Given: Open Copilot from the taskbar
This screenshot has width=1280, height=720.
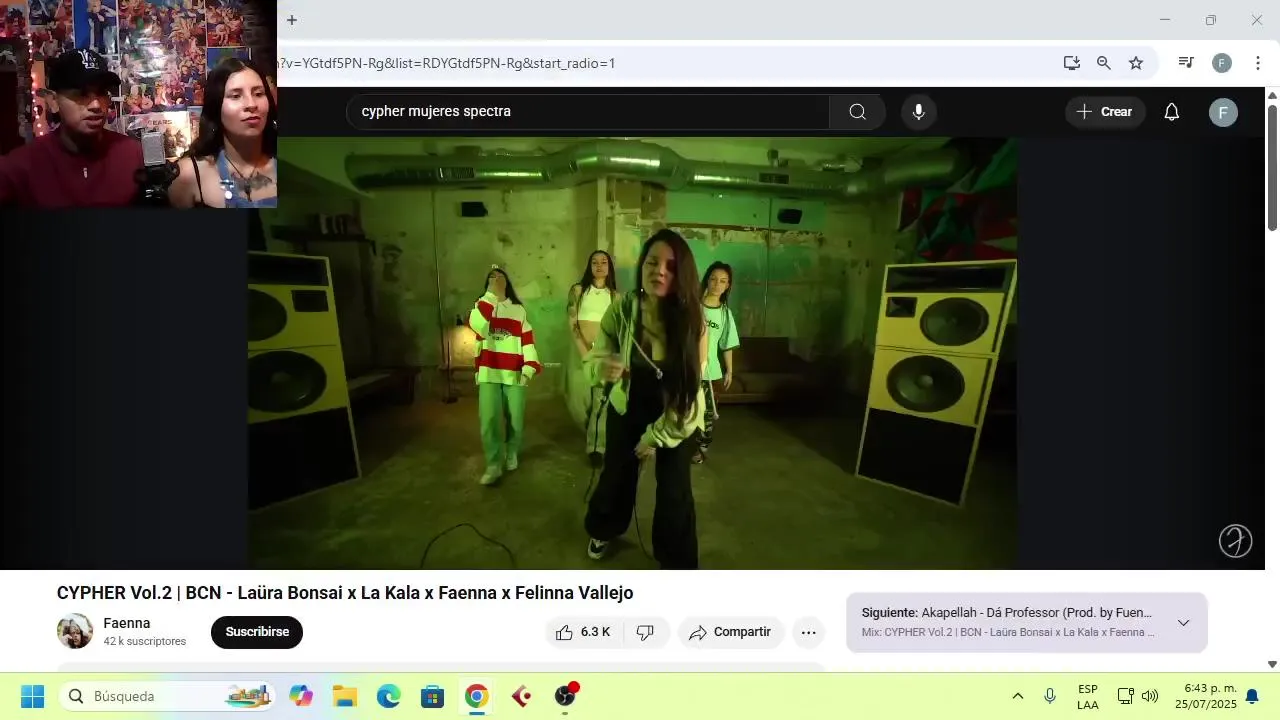Looking at the screenshot, I should point(301,696).
